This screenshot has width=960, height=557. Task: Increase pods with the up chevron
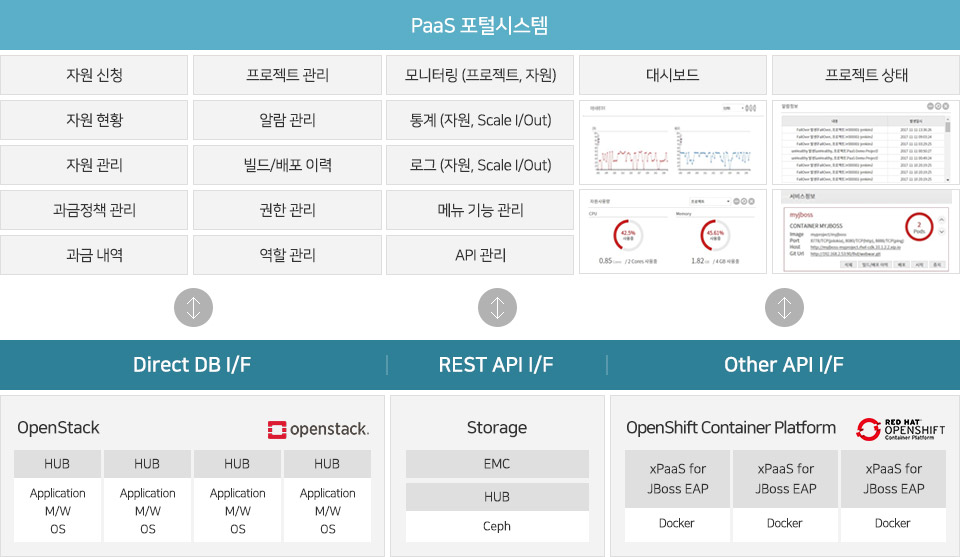(942, 220)
